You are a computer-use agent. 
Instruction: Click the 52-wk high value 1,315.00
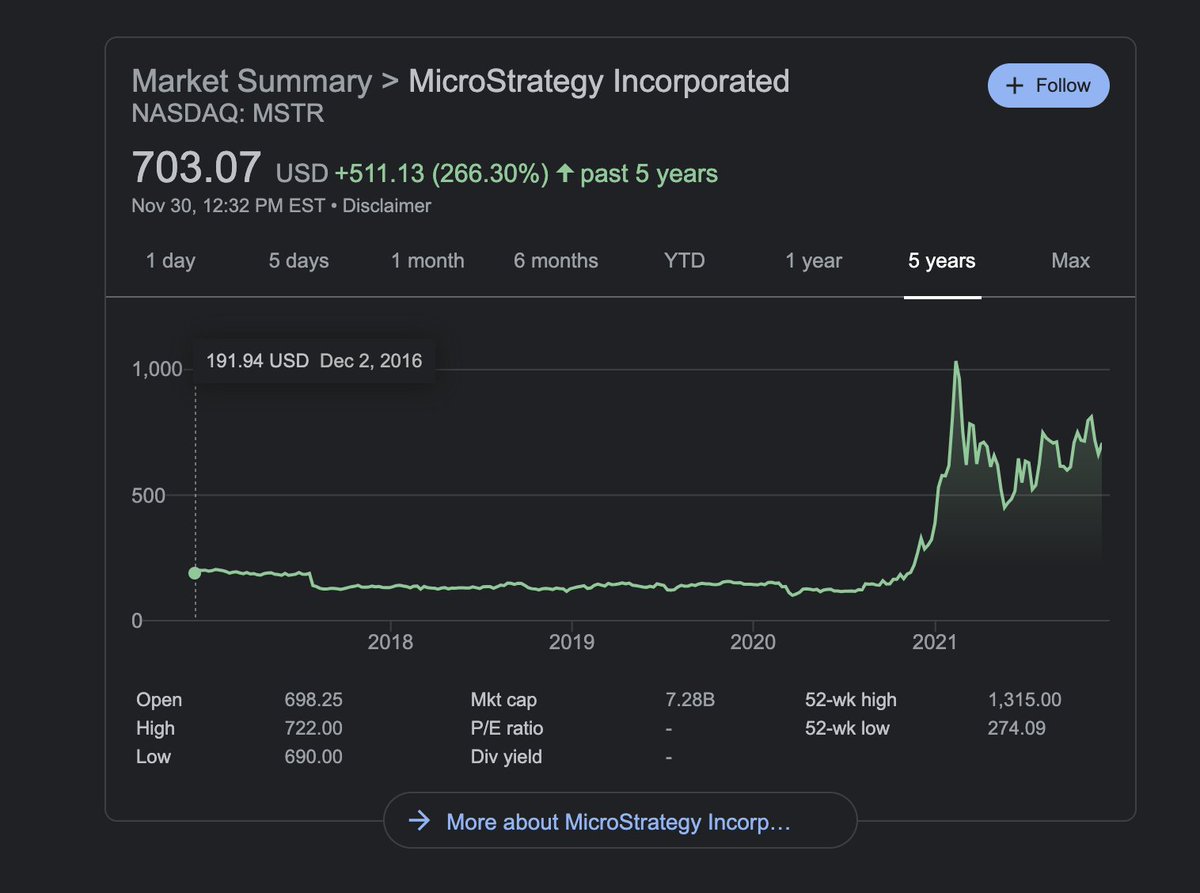pos(1024,700)
